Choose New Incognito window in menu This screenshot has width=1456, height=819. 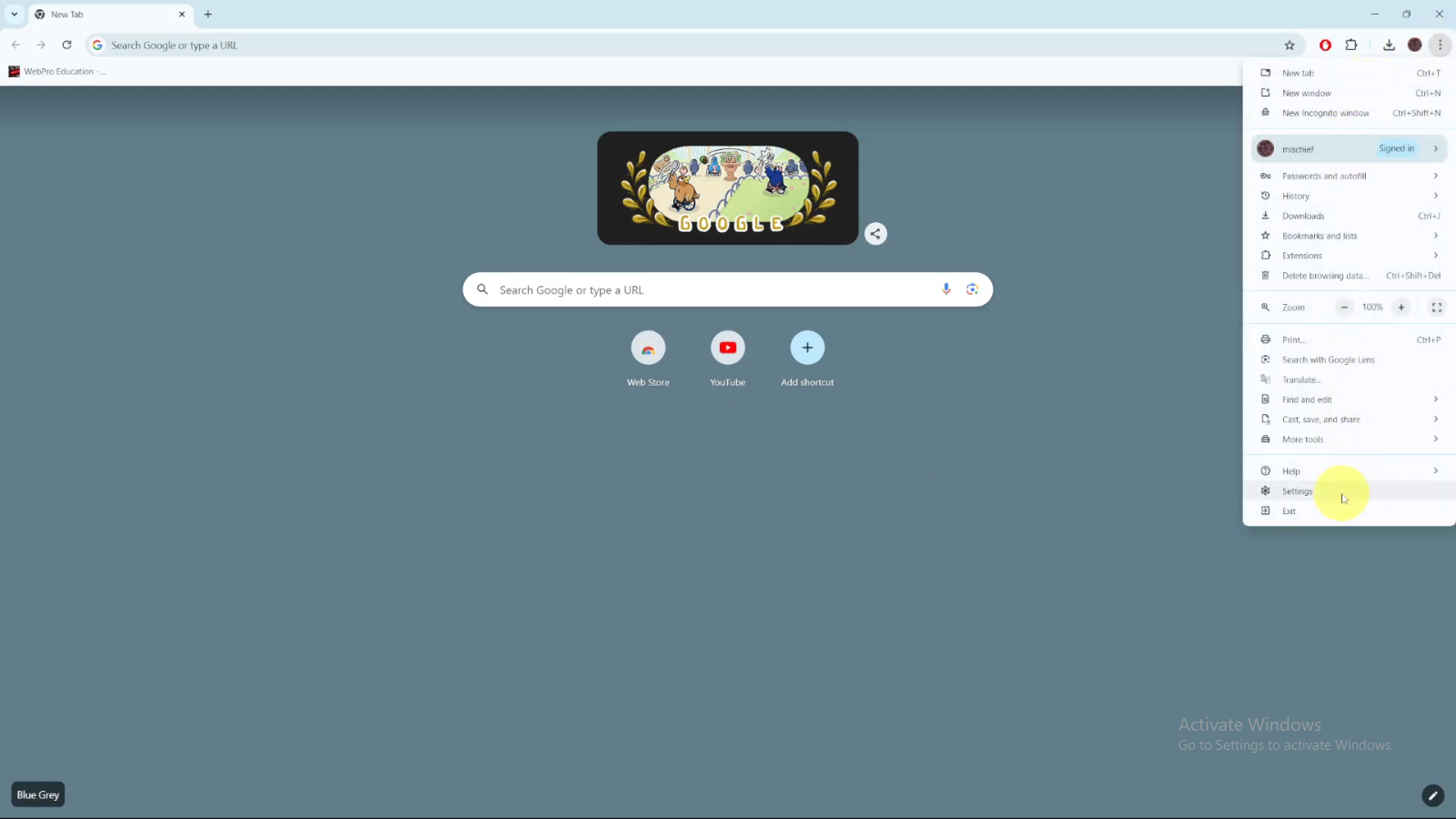(1350, 113)
